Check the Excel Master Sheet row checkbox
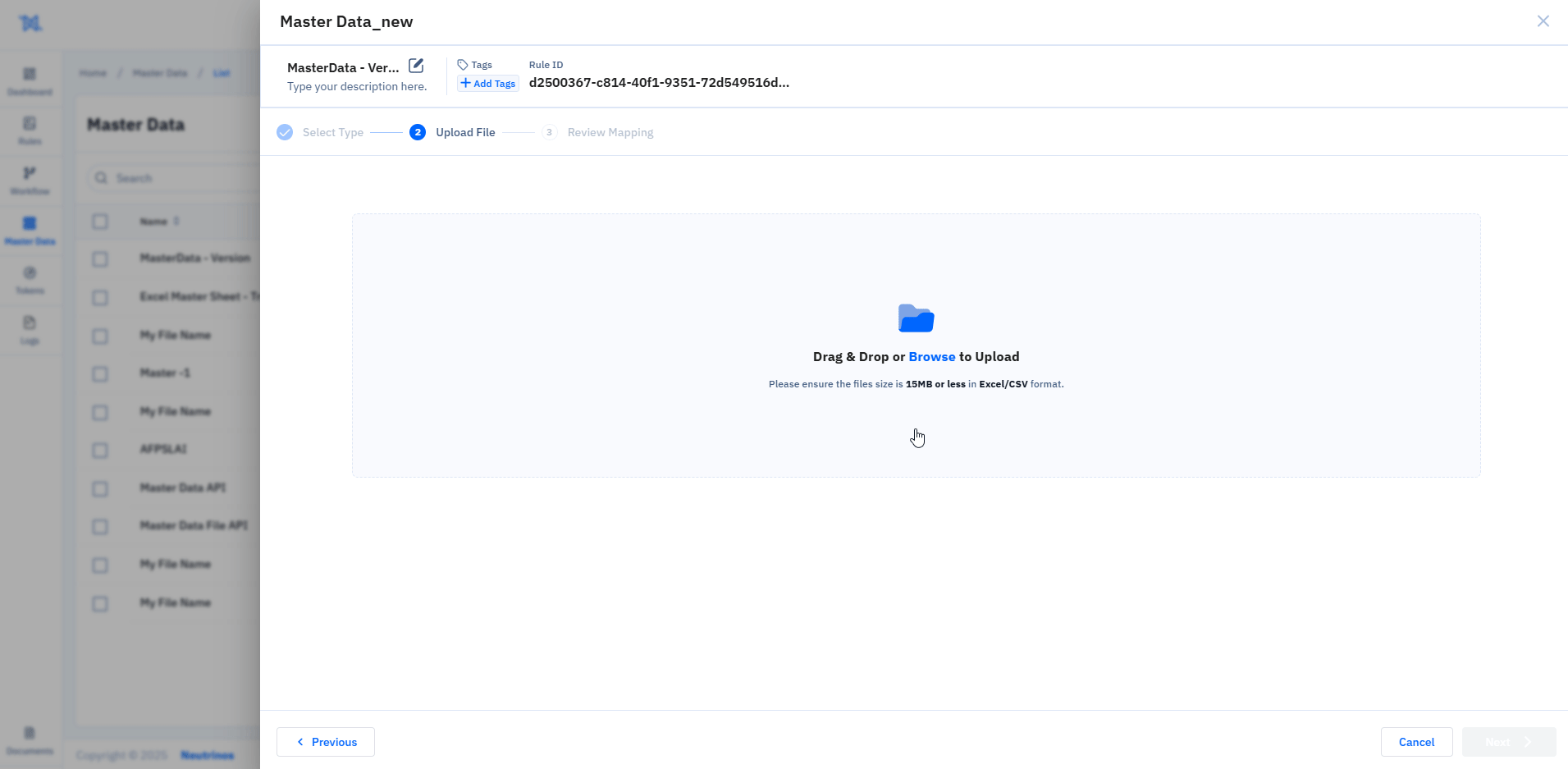 [x=100, y=297]
